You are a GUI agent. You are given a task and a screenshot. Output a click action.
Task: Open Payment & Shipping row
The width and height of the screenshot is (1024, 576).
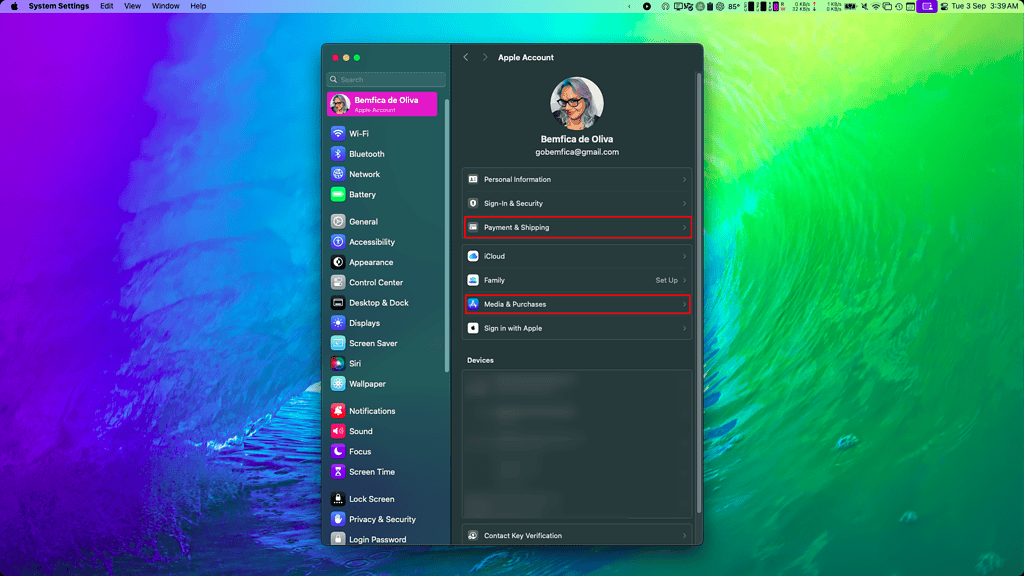pyautogui.click(x=577, y=228)
